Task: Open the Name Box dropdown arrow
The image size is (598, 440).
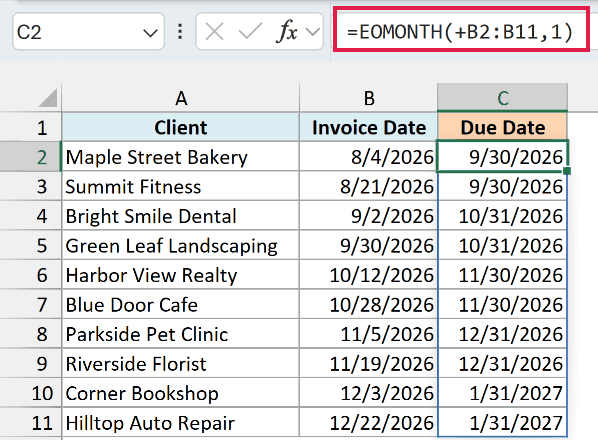Action: click(150, 33)
